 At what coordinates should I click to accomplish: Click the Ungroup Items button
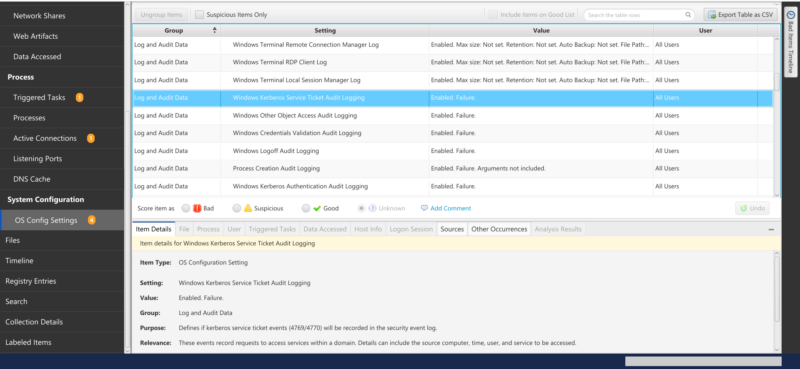point(161,15)
